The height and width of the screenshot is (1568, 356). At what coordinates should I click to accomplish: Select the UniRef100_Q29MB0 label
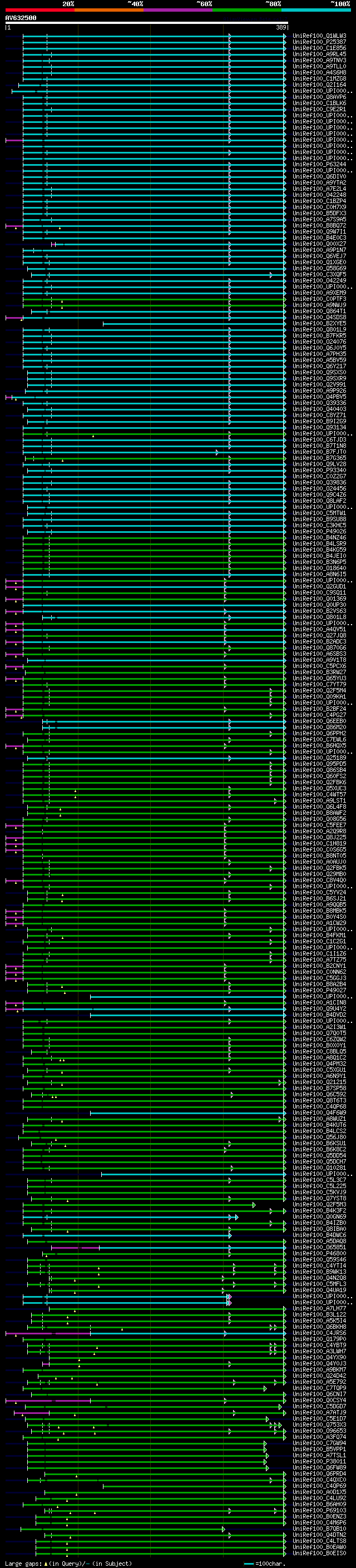click(319, 874)
